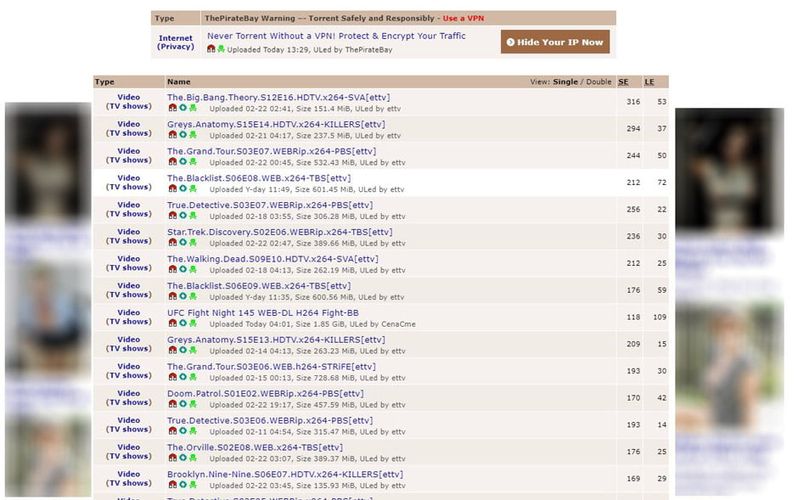
Task: Open True.Detective.S03E06.WEBRip torrent page
Action: click(x=270, y=421)
